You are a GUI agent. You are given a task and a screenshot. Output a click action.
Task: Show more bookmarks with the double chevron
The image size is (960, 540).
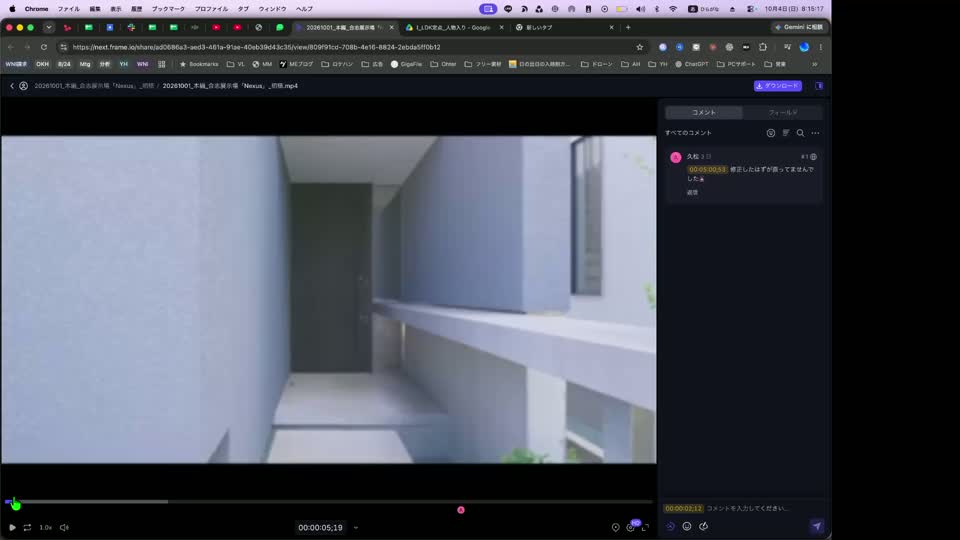click(x=815, y=64)
